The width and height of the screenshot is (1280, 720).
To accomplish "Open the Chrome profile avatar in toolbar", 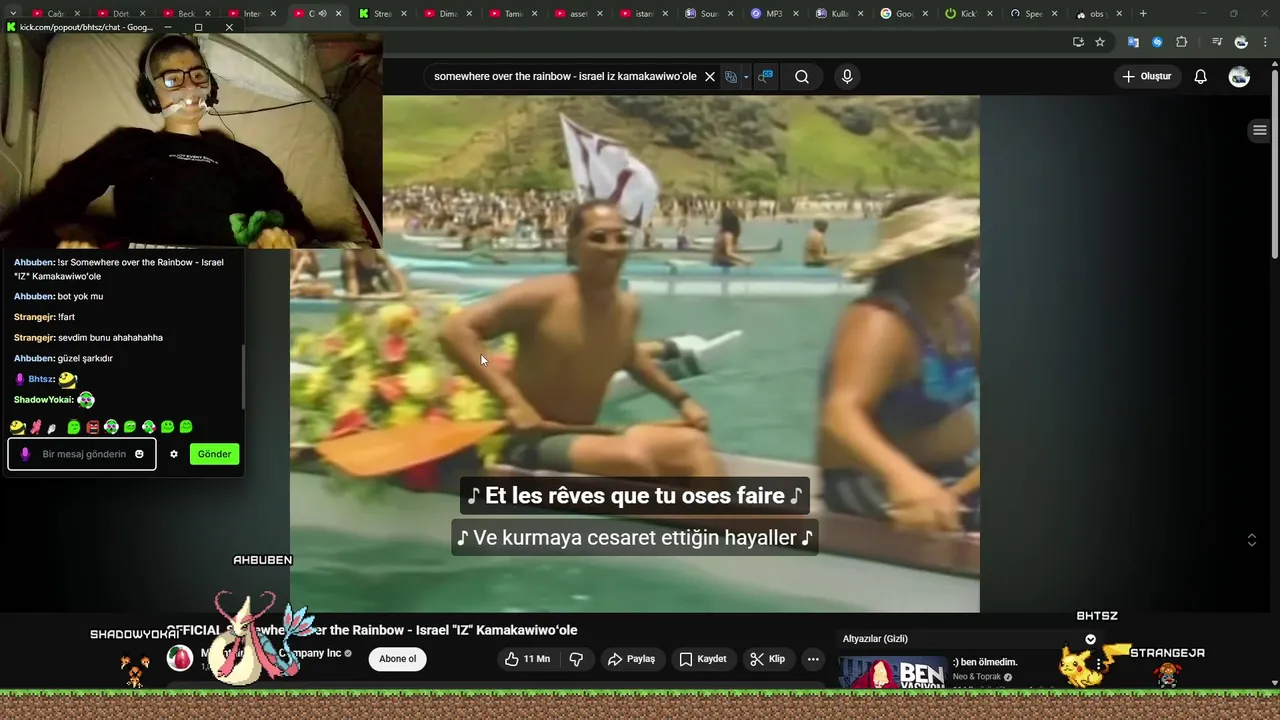I will tap(1241, 42).
